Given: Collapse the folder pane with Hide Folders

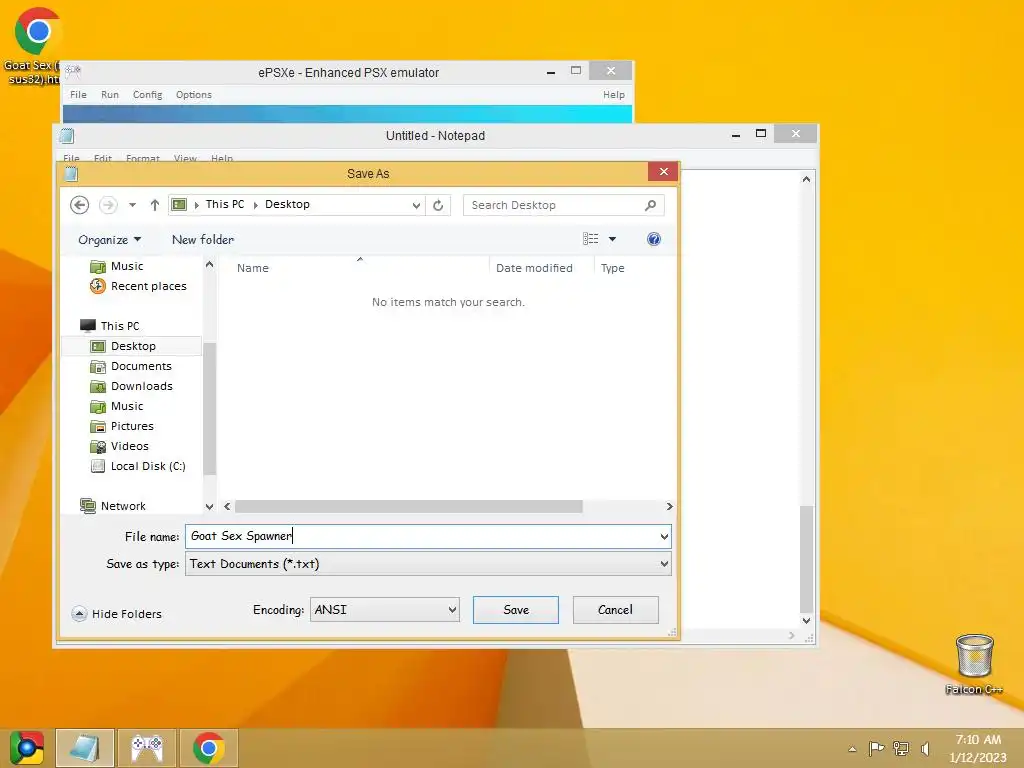Looking at the screenshot, I should (117, 614).
